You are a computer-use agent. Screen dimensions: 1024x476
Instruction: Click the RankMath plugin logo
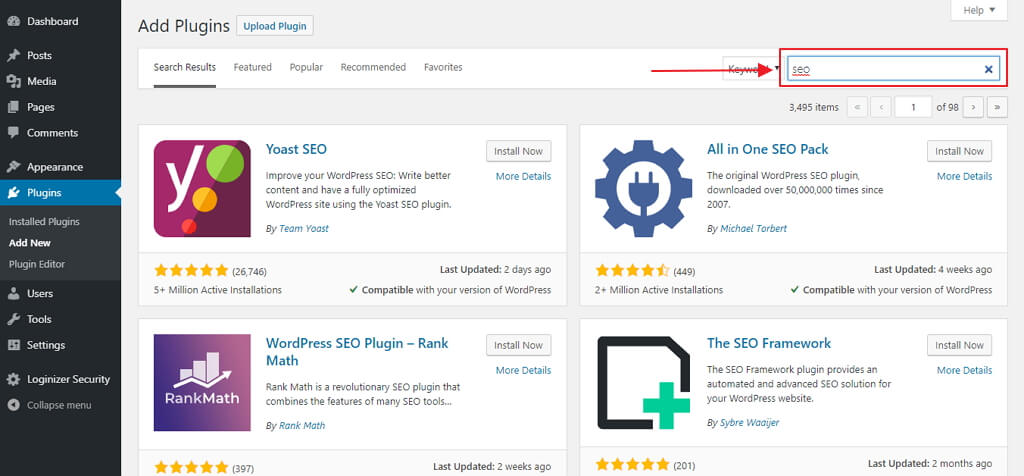point(202,383)
